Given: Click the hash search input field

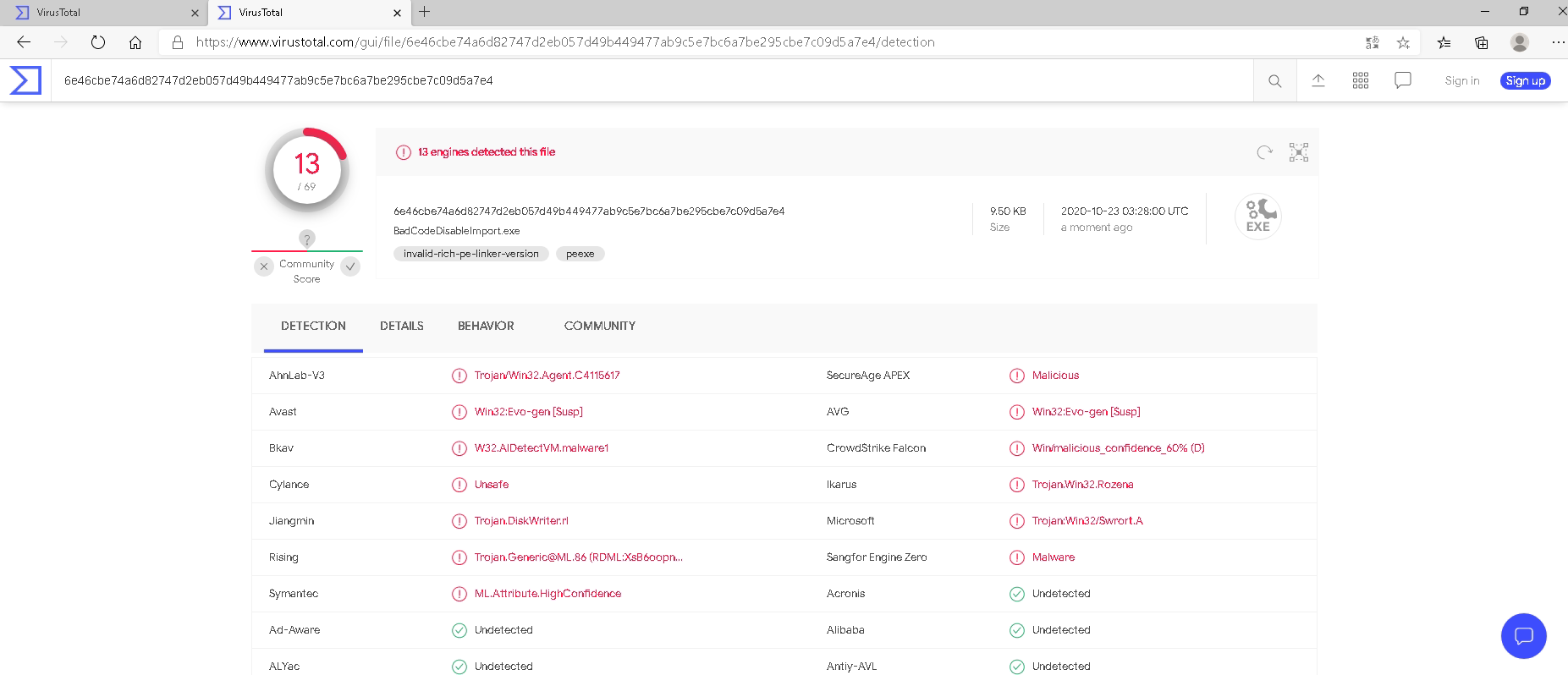Looking at the screenshot, I should (x=652, y=81).
